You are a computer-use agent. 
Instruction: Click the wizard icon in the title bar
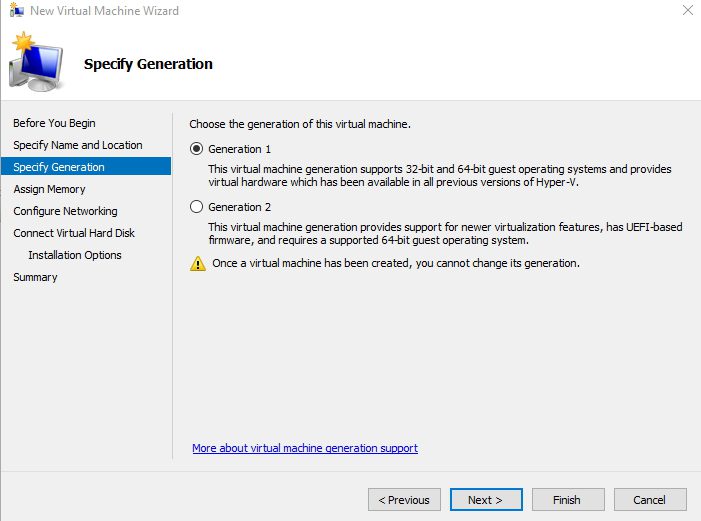point(14,11)
